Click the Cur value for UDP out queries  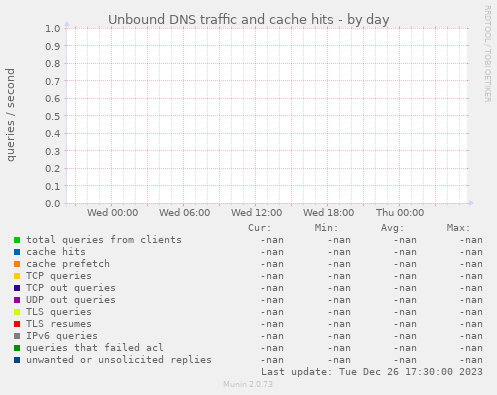tap(272, 300)
